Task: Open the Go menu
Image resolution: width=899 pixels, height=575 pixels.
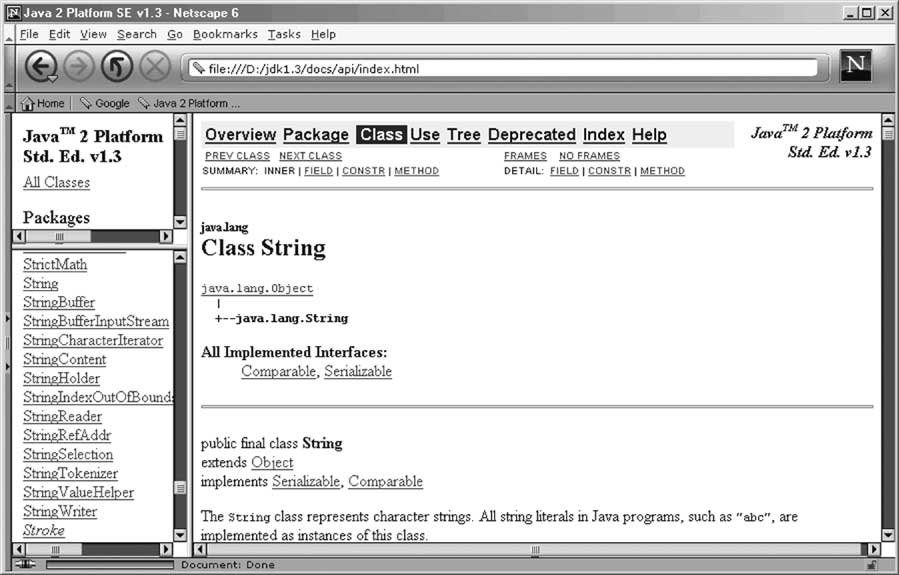Action: click(x=175, y=34)
